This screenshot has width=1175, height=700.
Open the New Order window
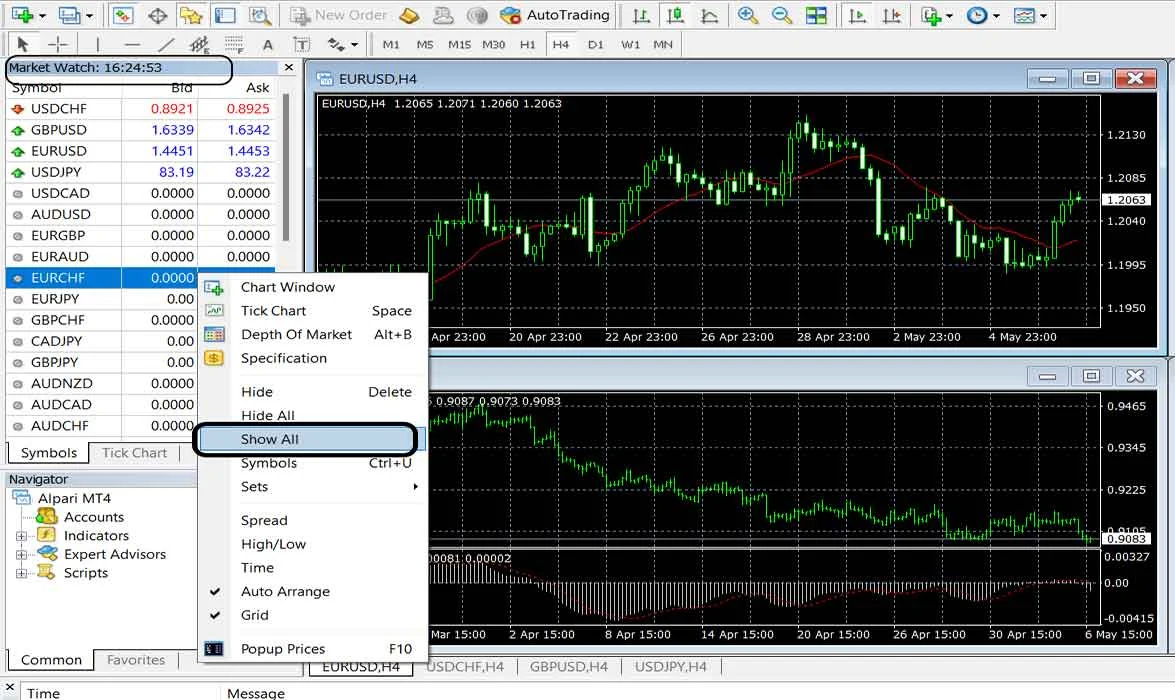[339, 15]
